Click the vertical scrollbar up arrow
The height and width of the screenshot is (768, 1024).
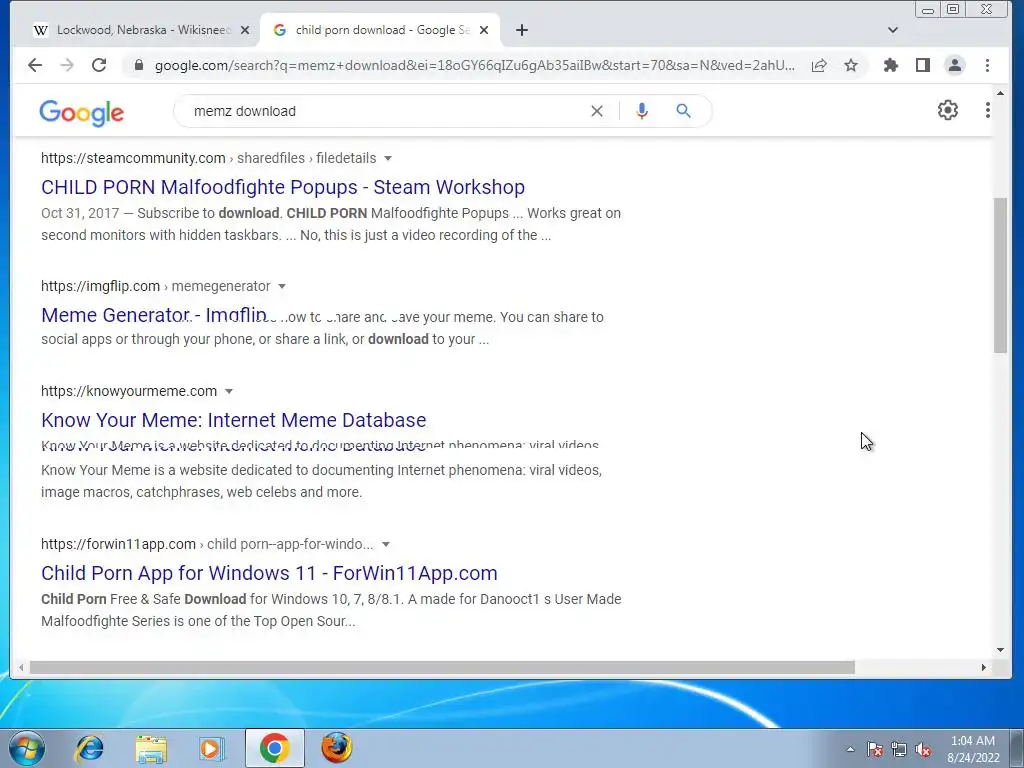pos(1000,94)
